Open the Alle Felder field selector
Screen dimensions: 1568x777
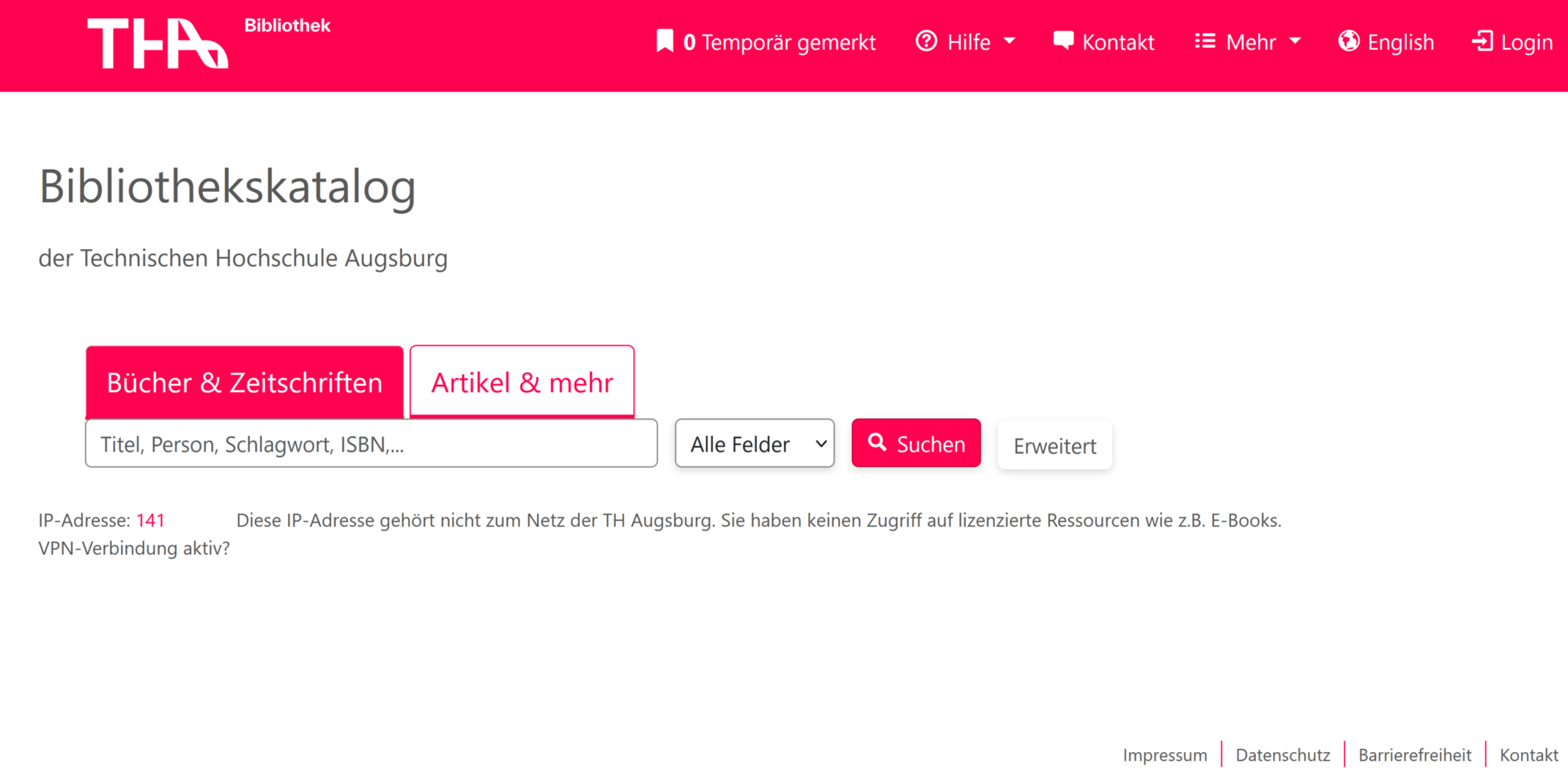click(754, 443)
